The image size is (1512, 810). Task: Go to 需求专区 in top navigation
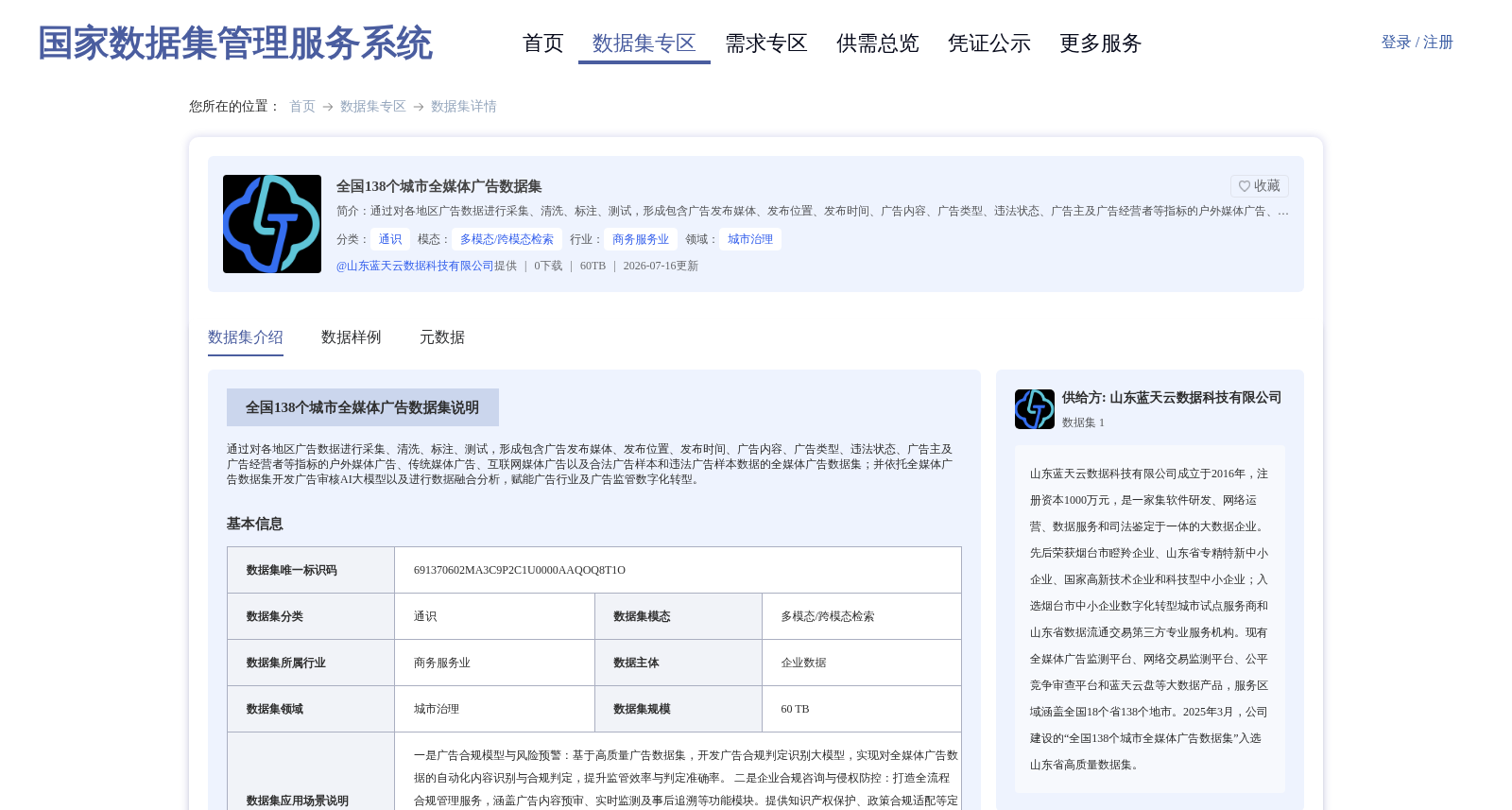tap(766, 43)
